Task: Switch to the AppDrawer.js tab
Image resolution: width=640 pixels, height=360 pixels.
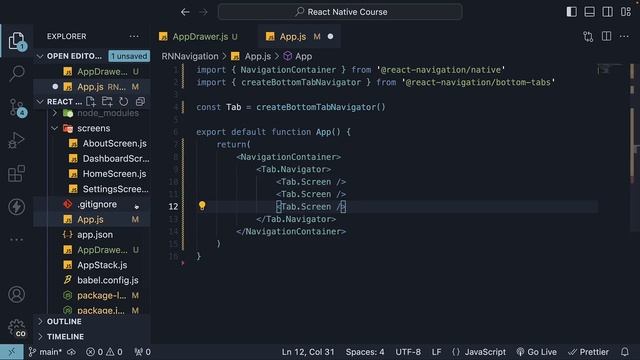Action: tap(200, 36)
